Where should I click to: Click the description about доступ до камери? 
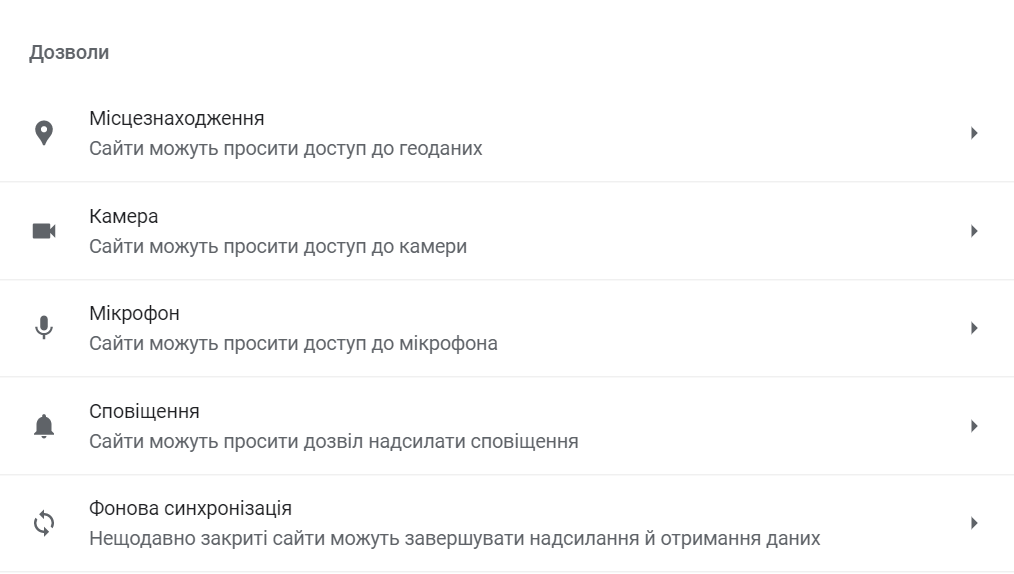tap(278, 246)
